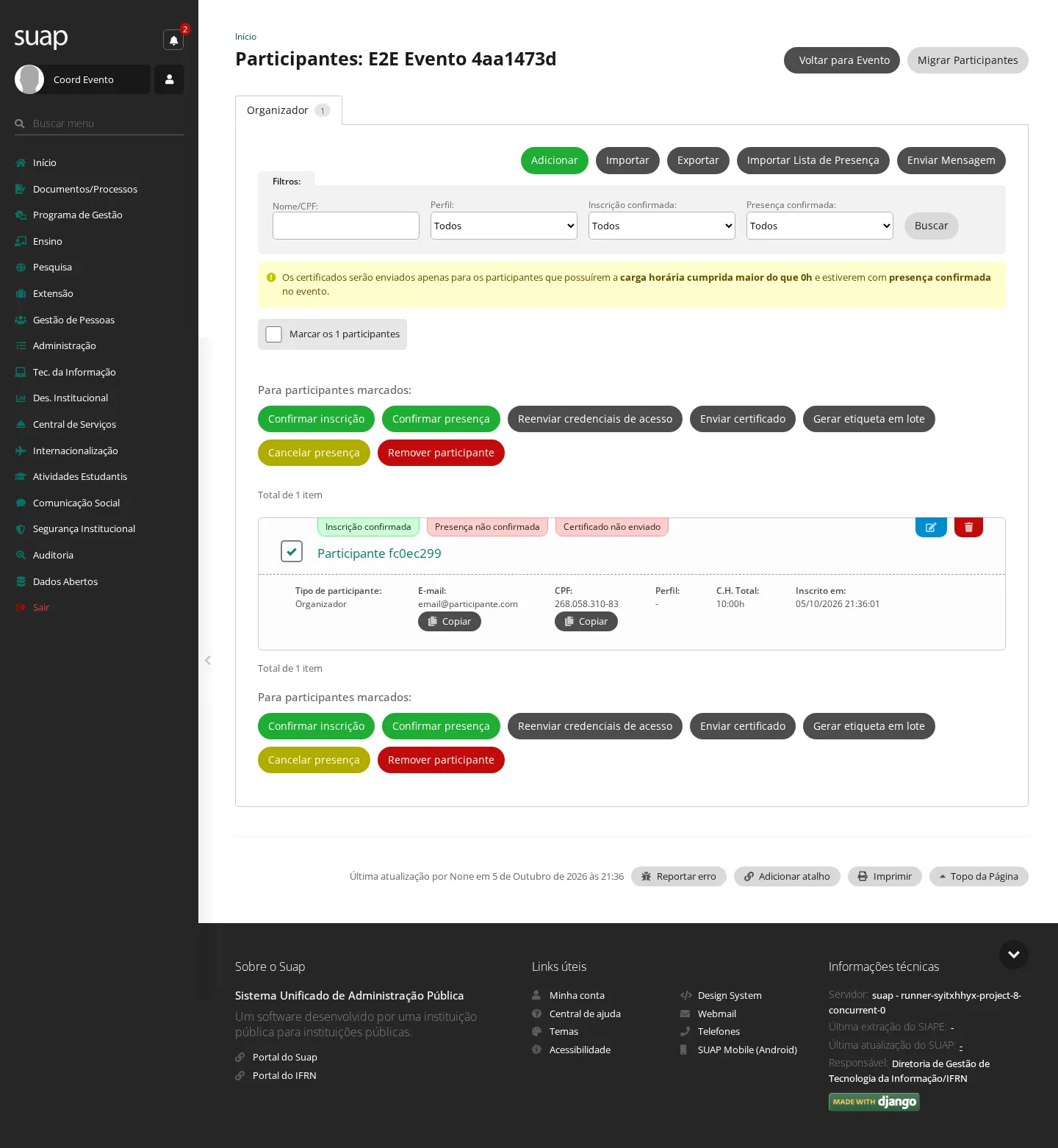
Task: Click the Enviar Mensagem button
Action: click(951, 160)
